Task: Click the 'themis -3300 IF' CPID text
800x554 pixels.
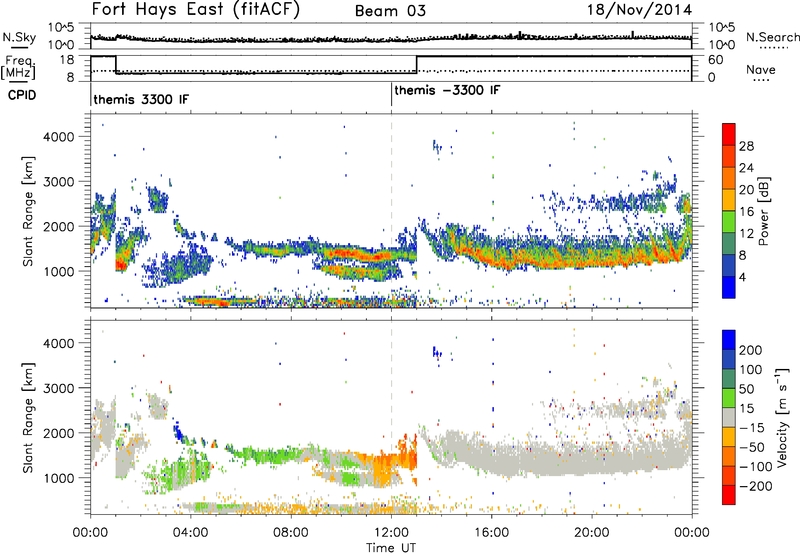Action: click(x=447, y=90)
